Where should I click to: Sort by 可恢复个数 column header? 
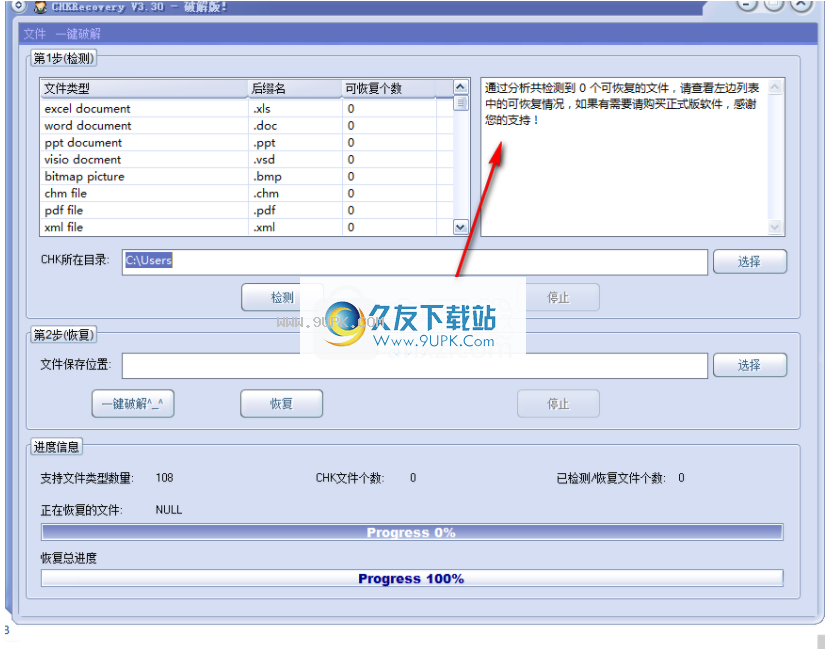tap(389, 88)
